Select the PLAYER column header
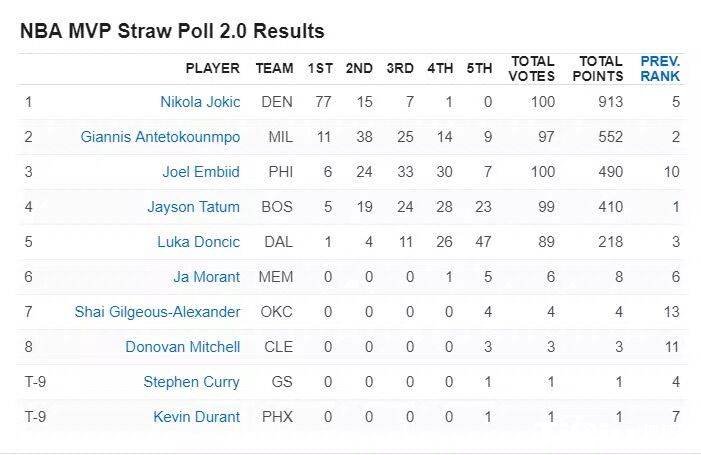The image size is (701, 455). [212, 68]
